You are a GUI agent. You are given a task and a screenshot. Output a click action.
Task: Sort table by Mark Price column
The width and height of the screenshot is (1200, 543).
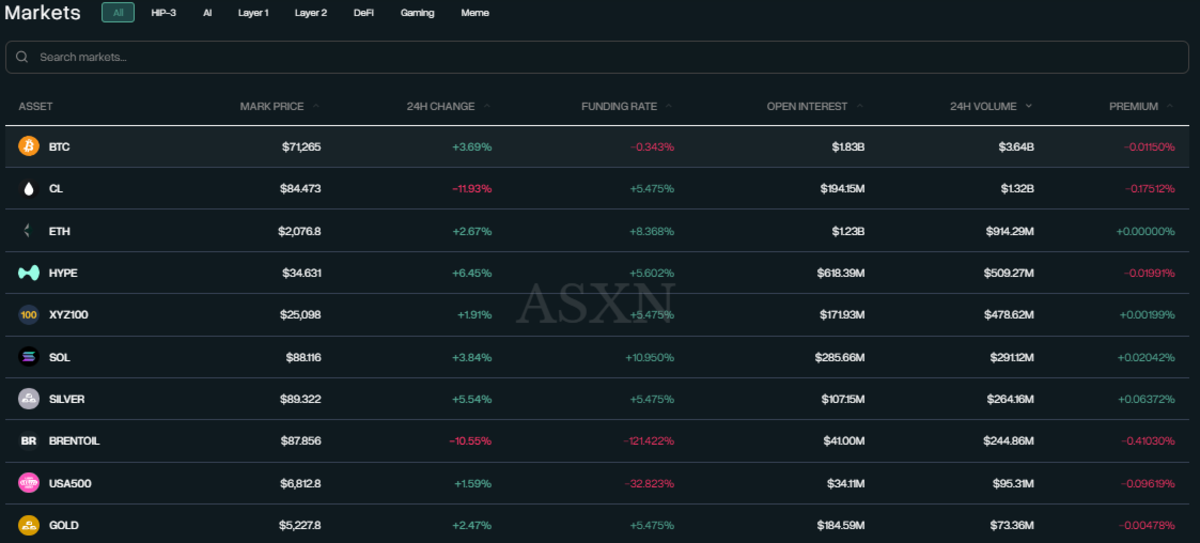273,106
